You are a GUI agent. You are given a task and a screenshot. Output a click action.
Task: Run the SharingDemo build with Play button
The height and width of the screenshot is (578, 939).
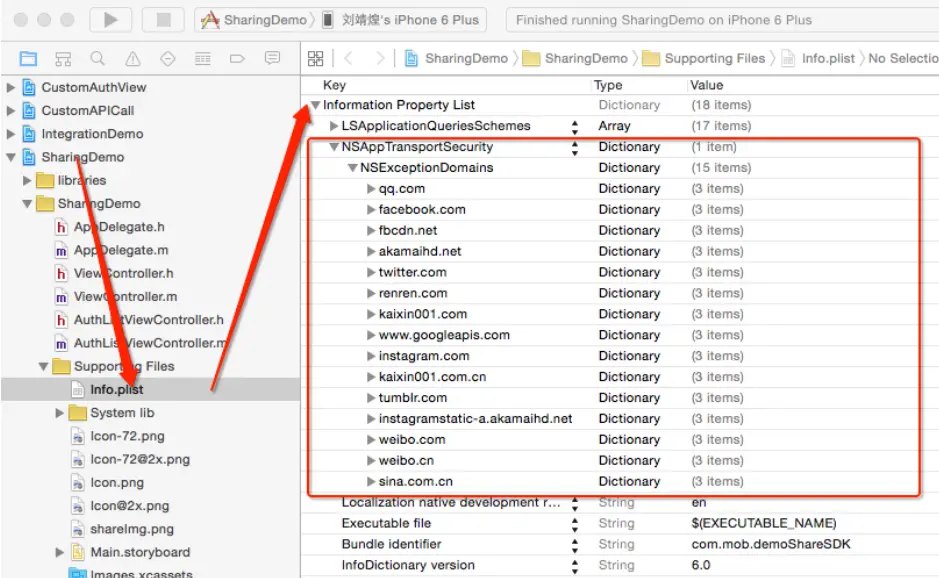pos(110,20)
